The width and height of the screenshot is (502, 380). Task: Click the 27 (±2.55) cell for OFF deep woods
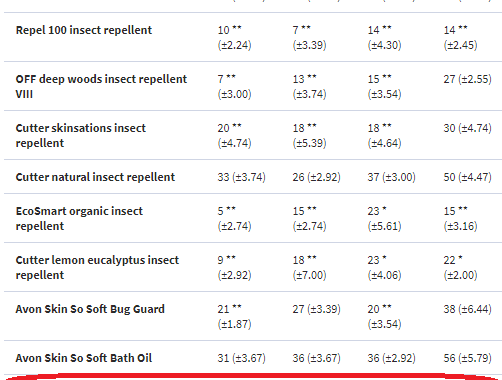pos(467,79)
